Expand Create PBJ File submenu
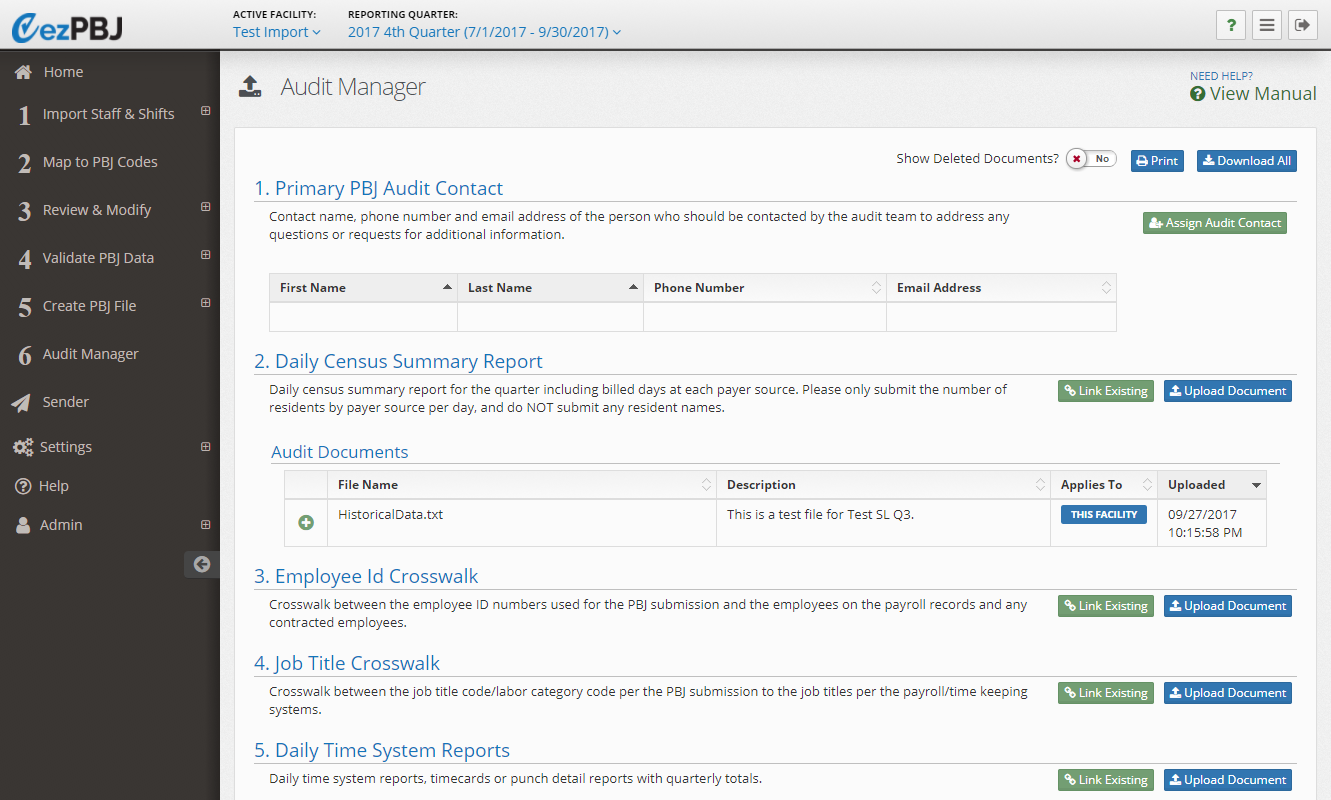Viewport: 1331px width, 800px height. pos(205,303)
